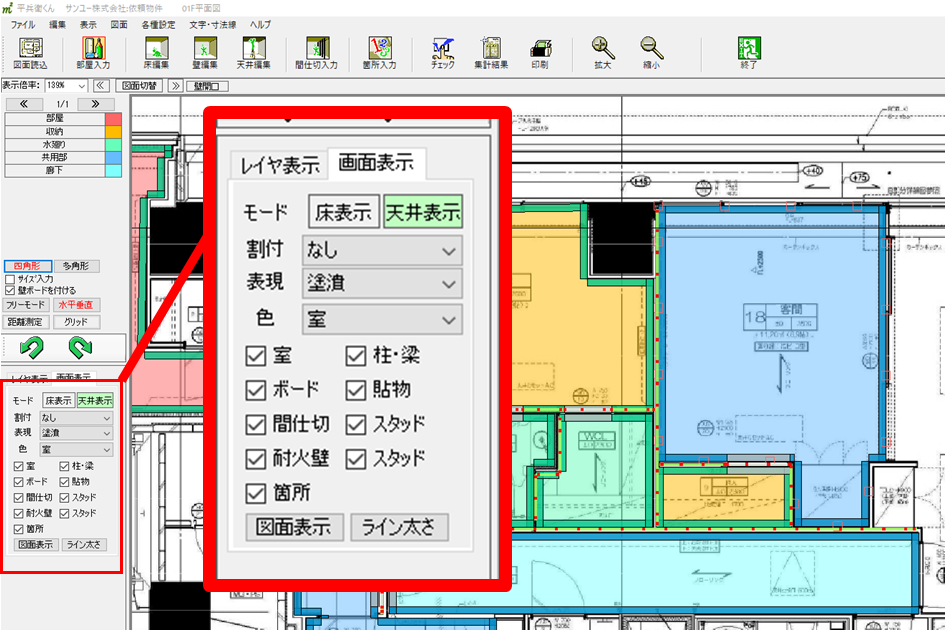
Task: Click the 図面切替 button
Action: point(140,86)
